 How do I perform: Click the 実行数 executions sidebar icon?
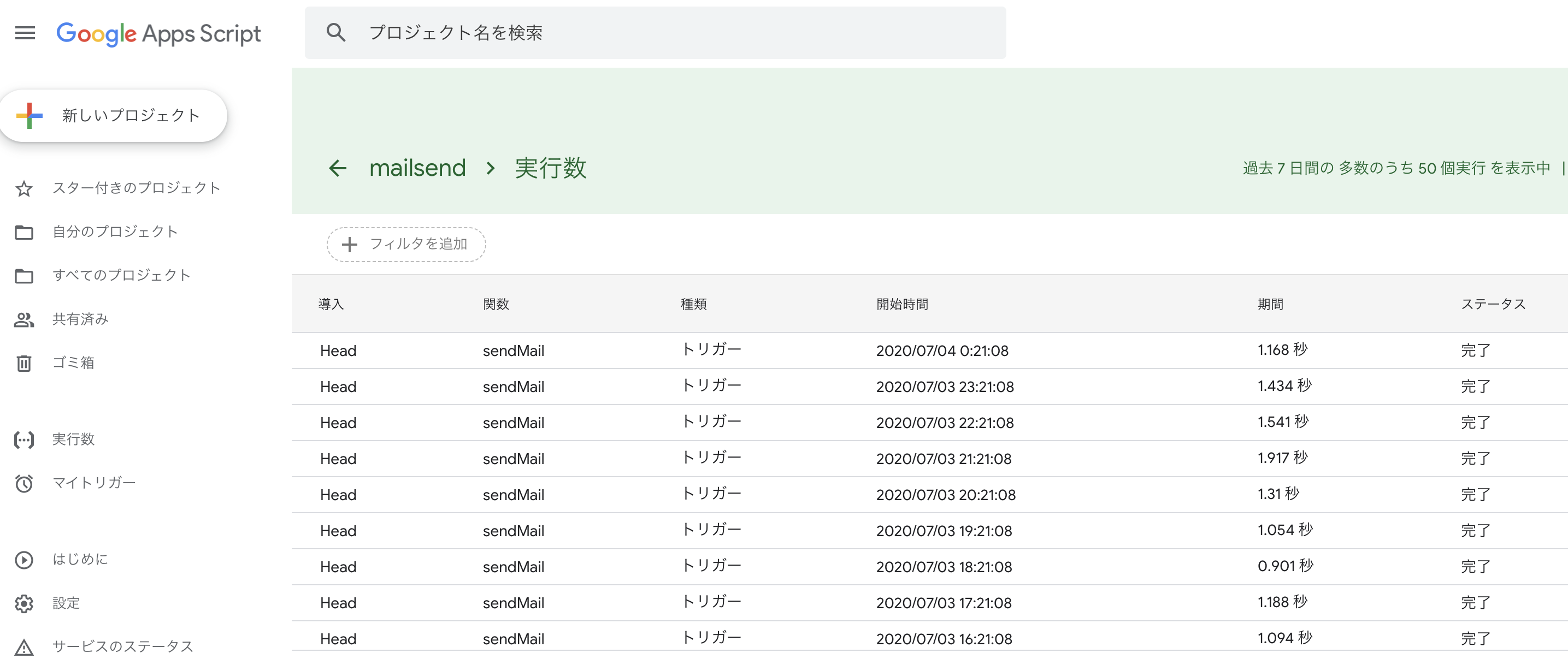tap(23, 440)
